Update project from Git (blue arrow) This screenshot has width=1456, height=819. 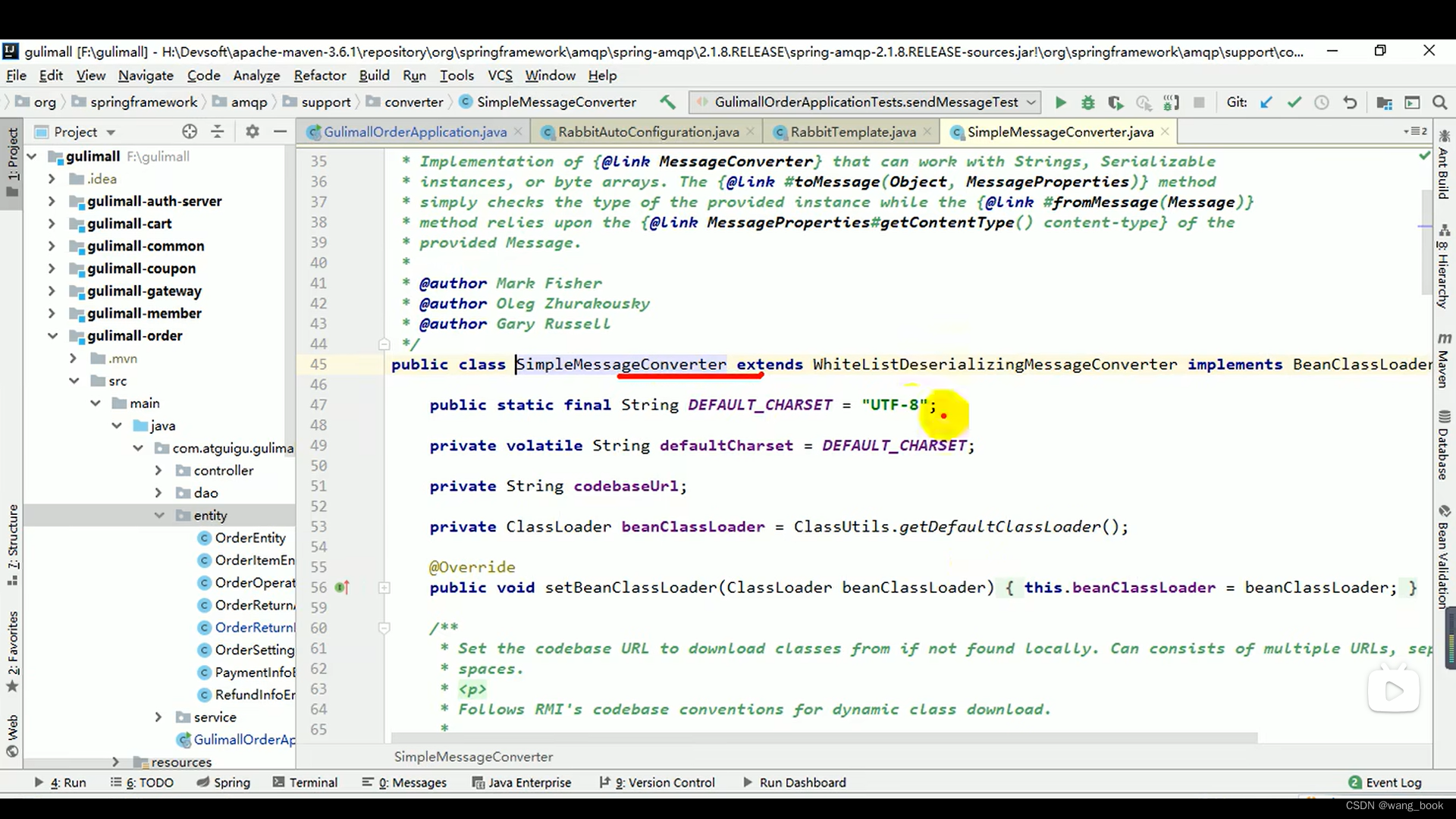pos(1266,102)
